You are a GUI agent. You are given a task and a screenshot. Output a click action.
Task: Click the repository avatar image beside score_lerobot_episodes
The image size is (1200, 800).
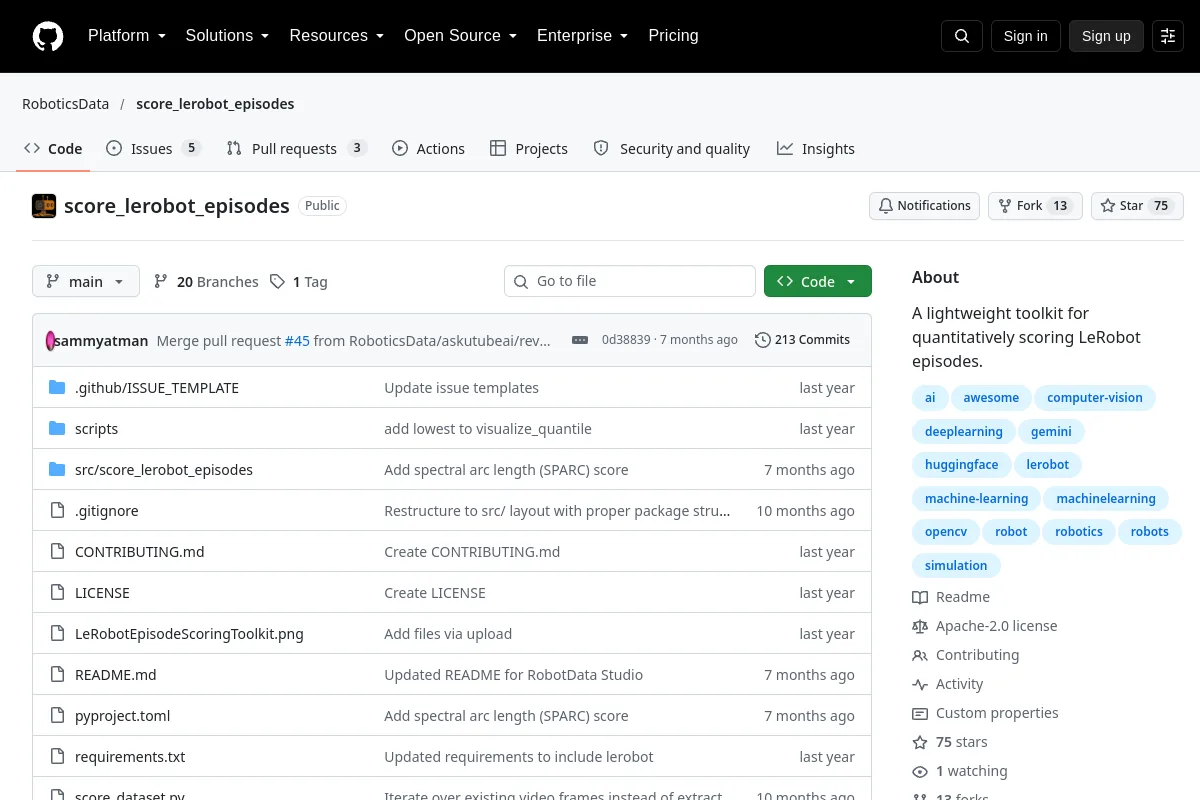tap(44, 206)
